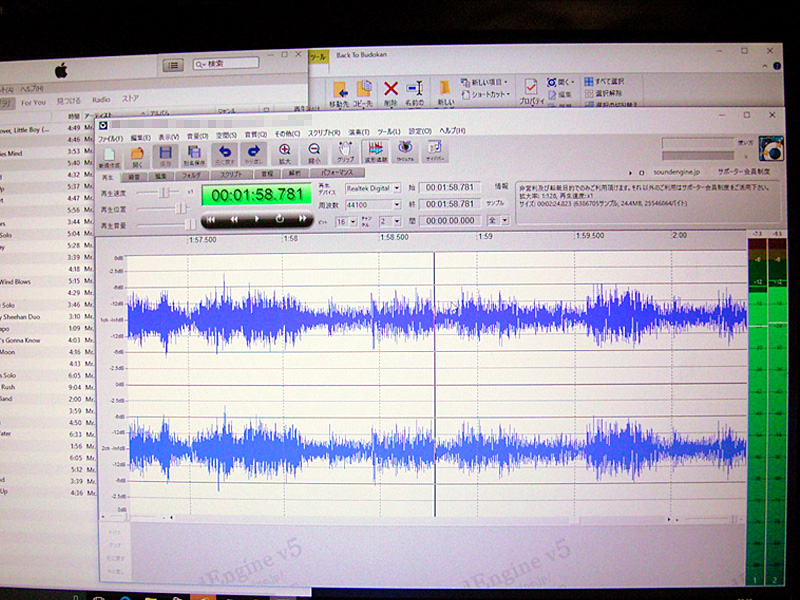Viewport: 800px width, 600px height.
Task: Toggle the loop playback button
Action: 279,218
